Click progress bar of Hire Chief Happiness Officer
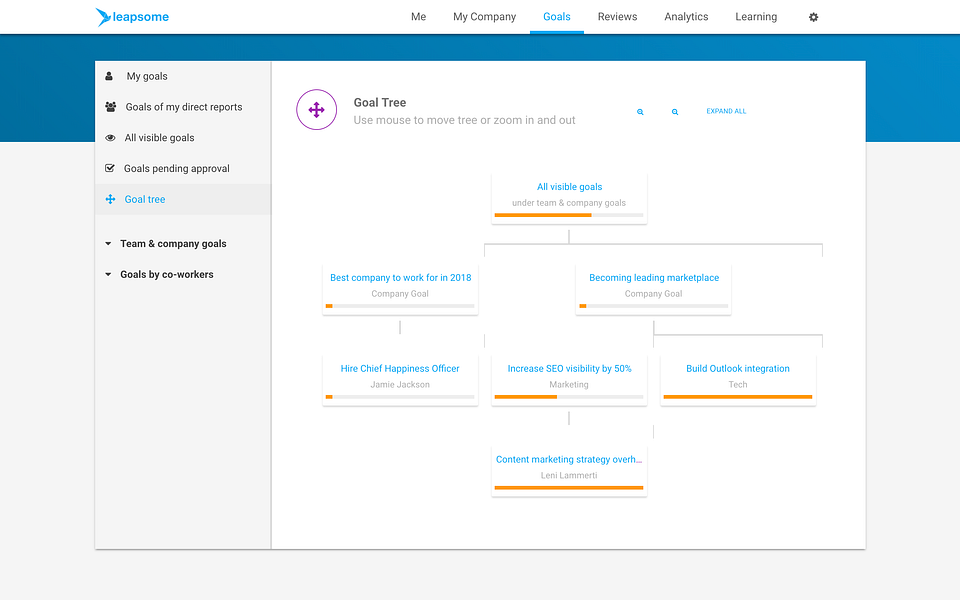This screenshot has height=600, width=960. 400,397
